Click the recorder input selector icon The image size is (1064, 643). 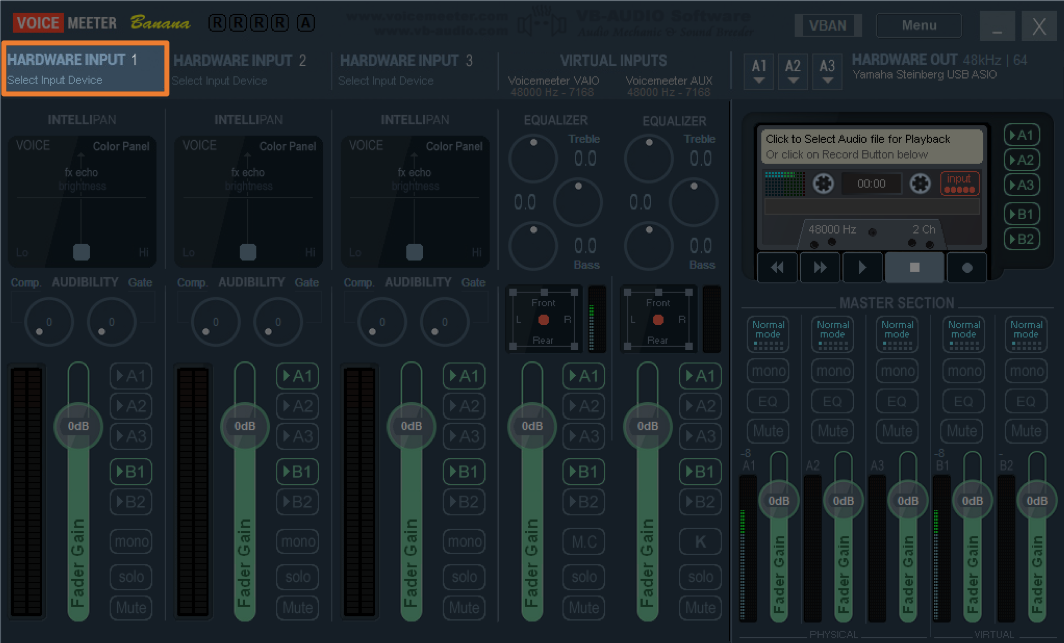pos(960,183)
